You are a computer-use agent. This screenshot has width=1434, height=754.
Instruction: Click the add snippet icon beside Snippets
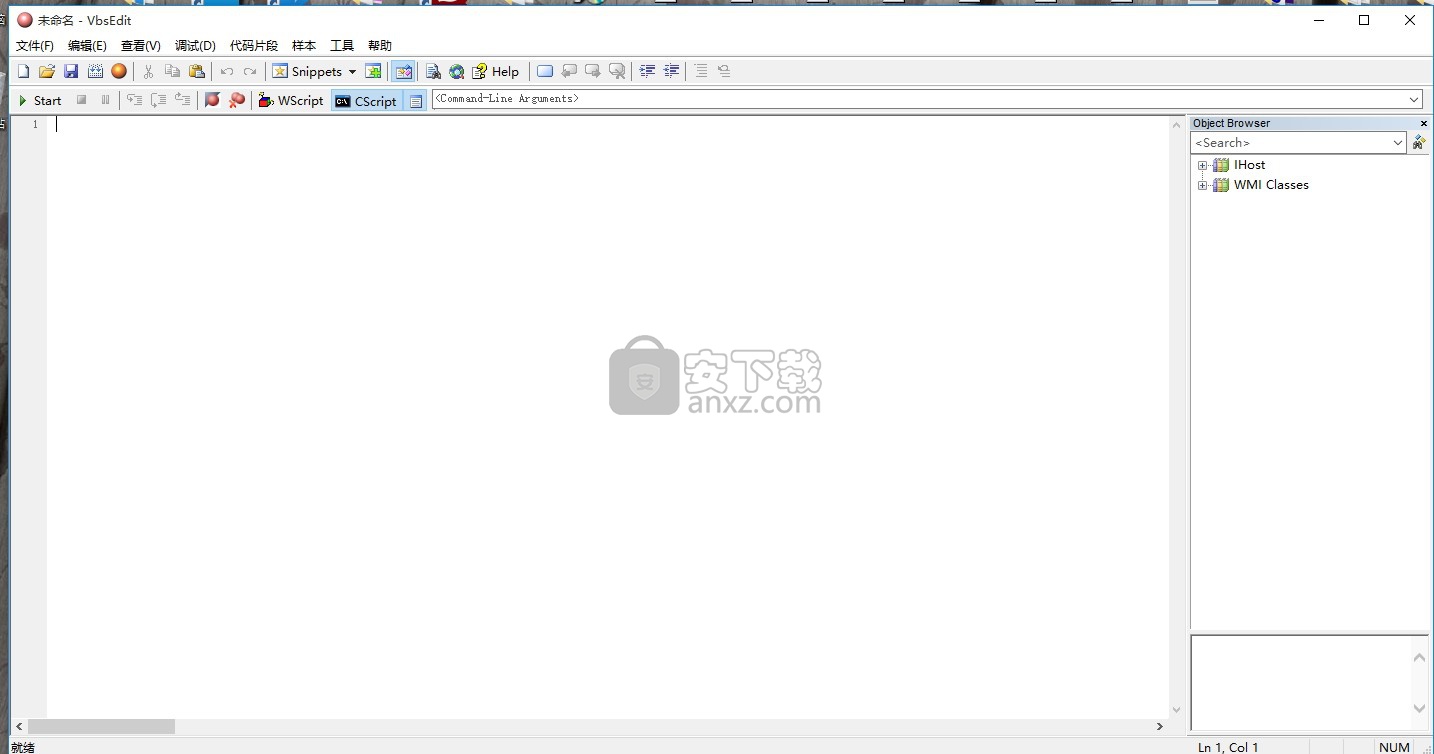(x=373, y=71)
